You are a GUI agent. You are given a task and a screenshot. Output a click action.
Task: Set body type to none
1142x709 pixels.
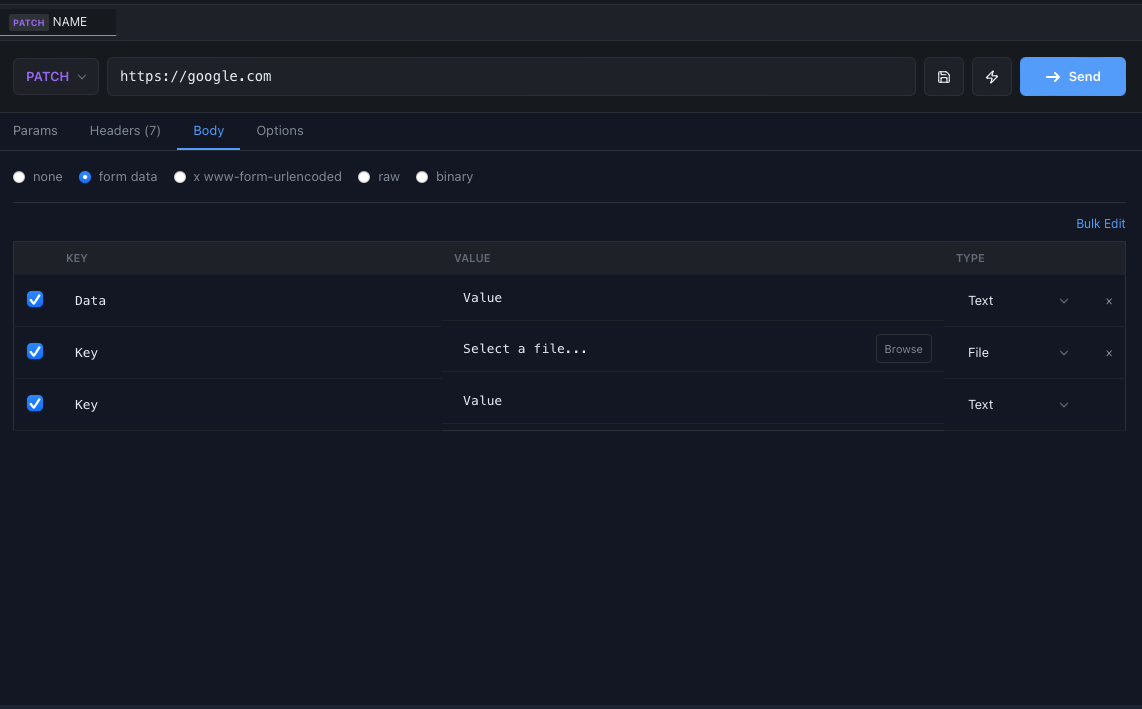pos(19,176)
